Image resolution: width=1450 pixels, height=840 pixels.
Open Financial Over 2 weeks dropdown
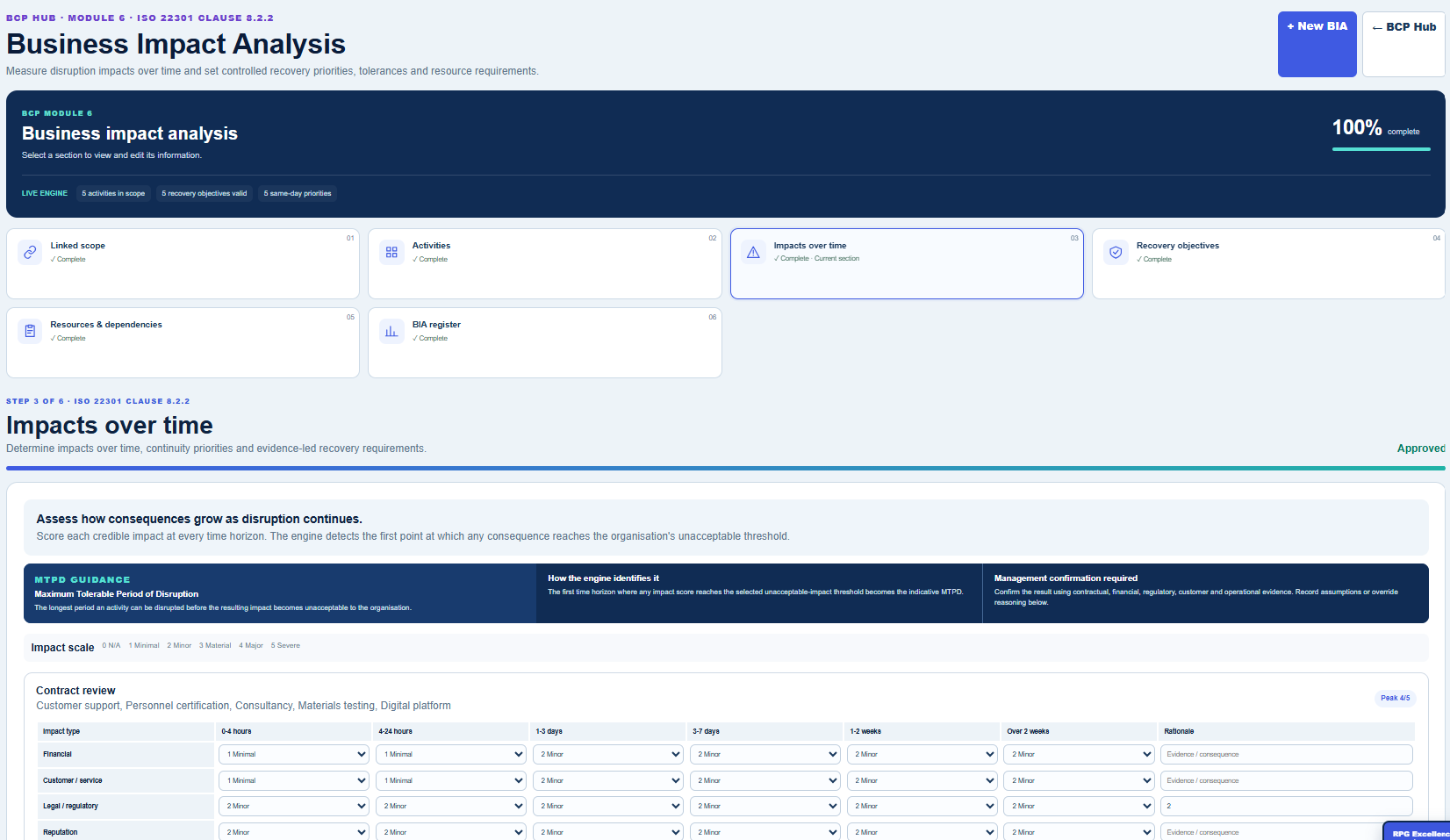pos(1079,754)
